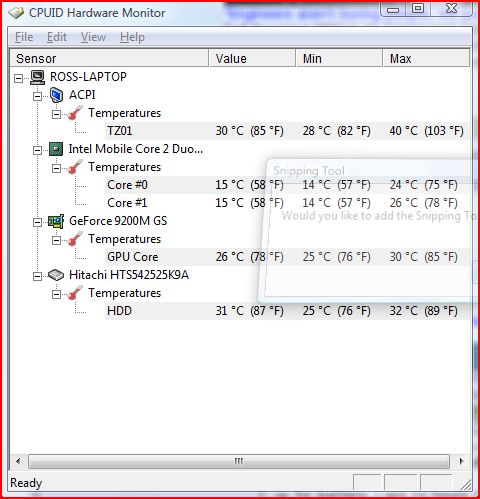This screenshot has width=480, height=499.
Task: Maximize the CPUID Hardware Monitor window
Action: tap(418, 9)
